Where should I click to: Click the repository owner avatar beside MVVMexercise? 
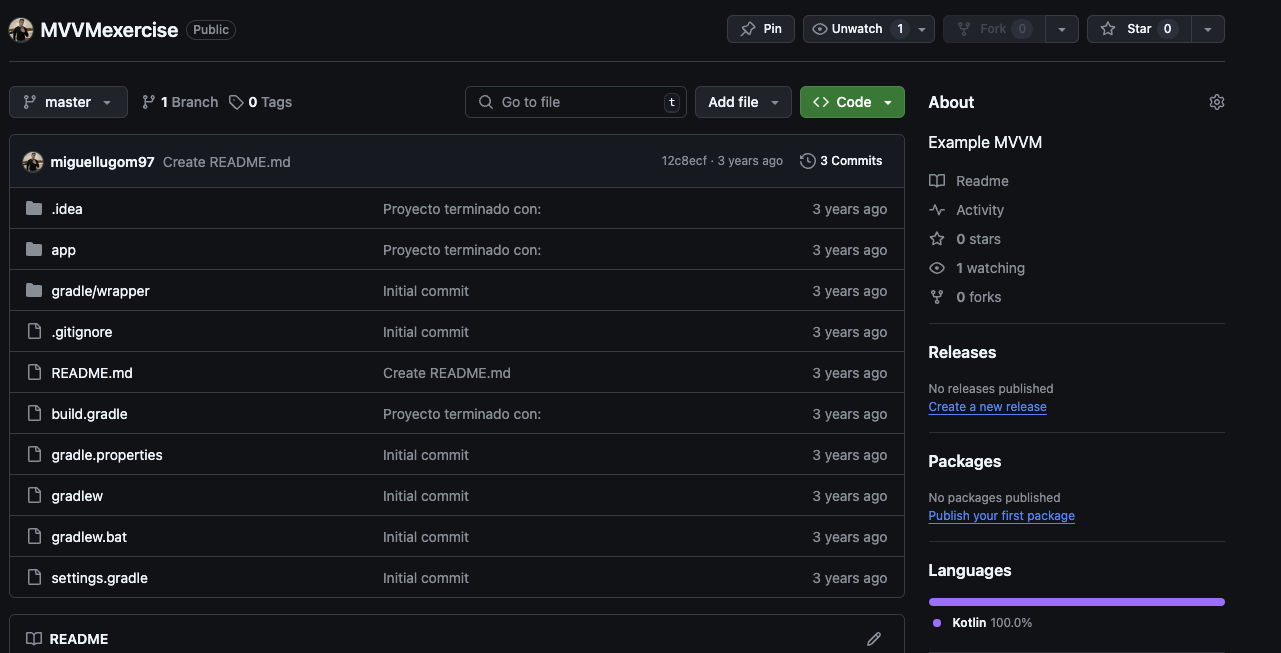(21, 30)
